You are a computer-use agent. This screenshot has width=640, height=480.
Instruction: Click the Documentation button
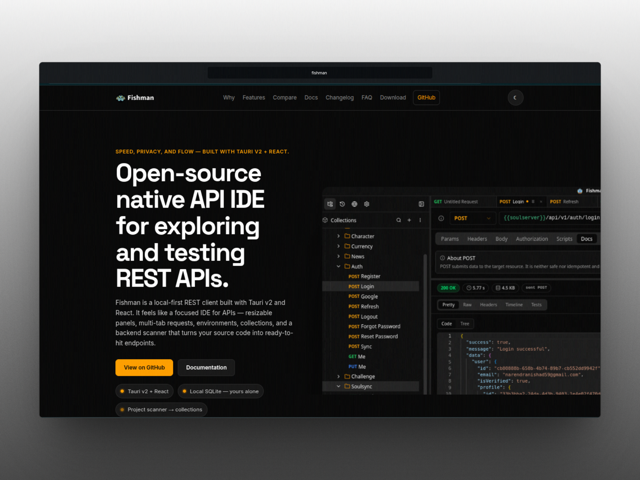[206, 367]
